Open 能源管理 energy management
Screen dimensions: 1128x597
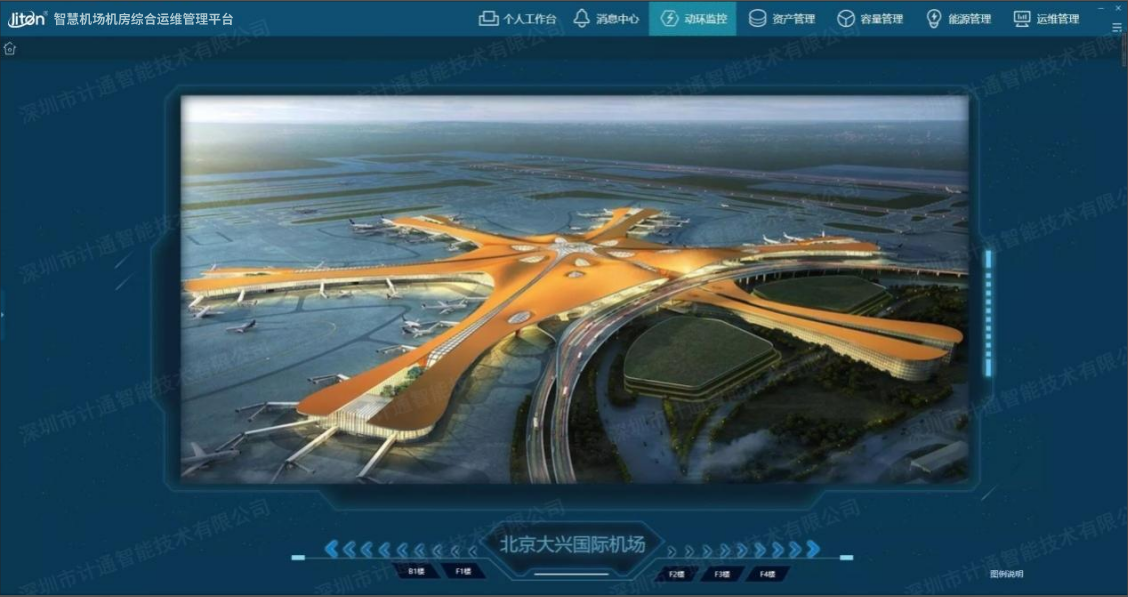click(x=958, y=19)
